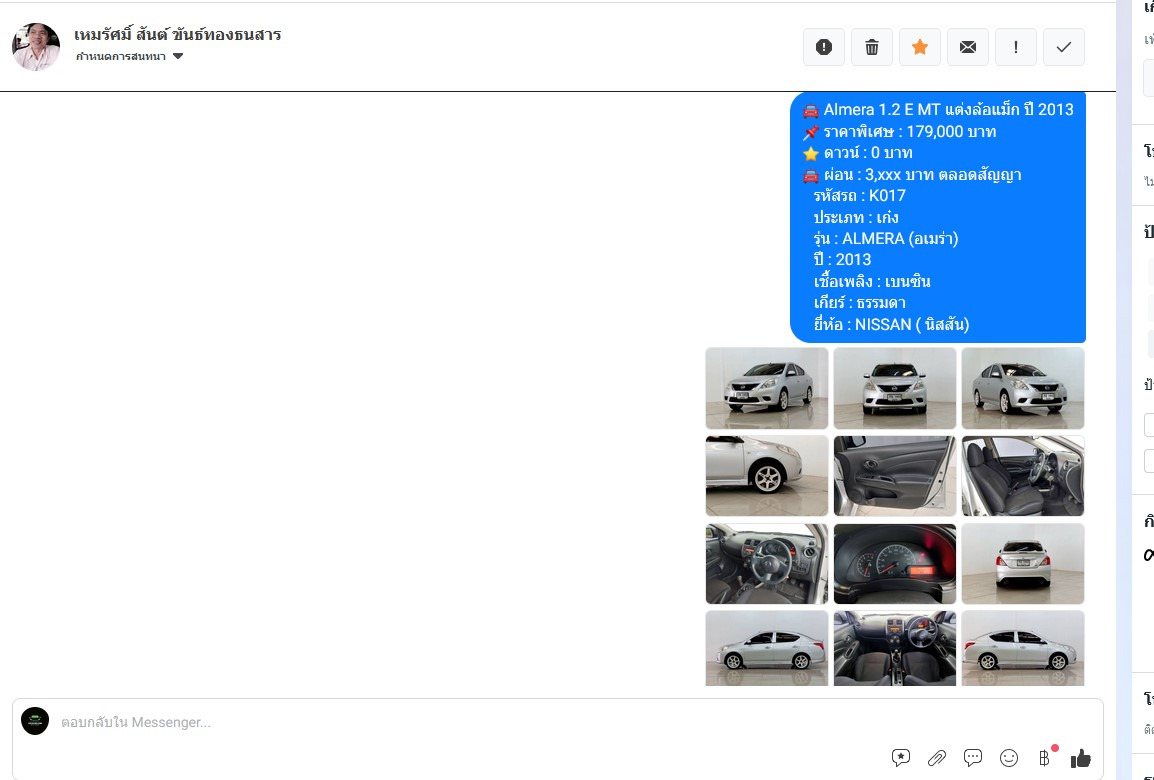Open the customer profile picture
1154x780 pixels.
[x=36, y=46]
